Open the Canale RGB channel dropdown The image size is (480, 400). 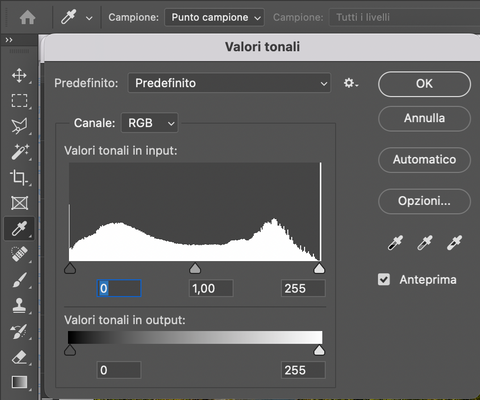click(x=150, y=123)
